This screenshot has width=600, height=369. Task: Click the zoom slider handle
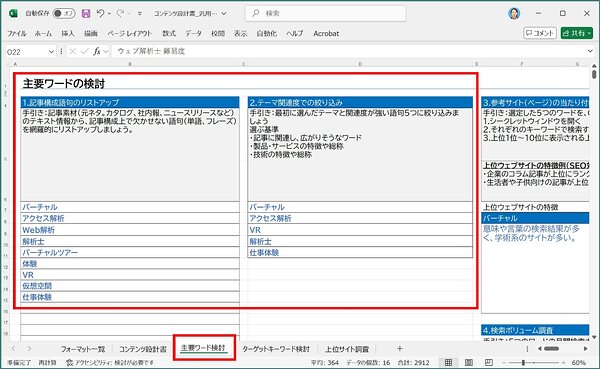pyautogui.click(x=523, y=362)
